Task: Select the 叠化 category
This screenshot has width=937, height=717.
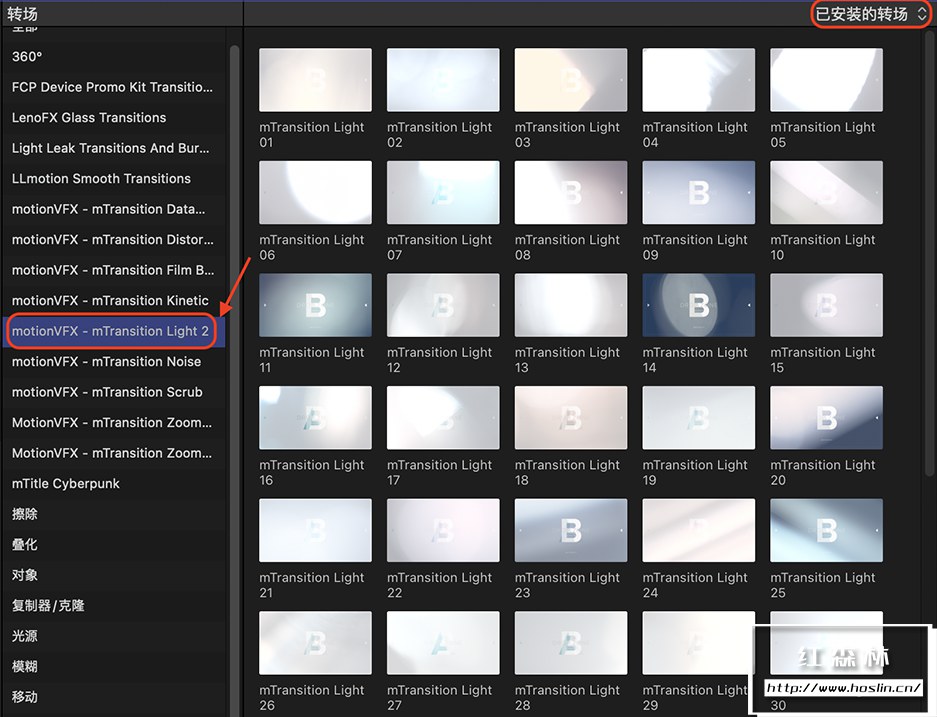Action: [114, 544]
